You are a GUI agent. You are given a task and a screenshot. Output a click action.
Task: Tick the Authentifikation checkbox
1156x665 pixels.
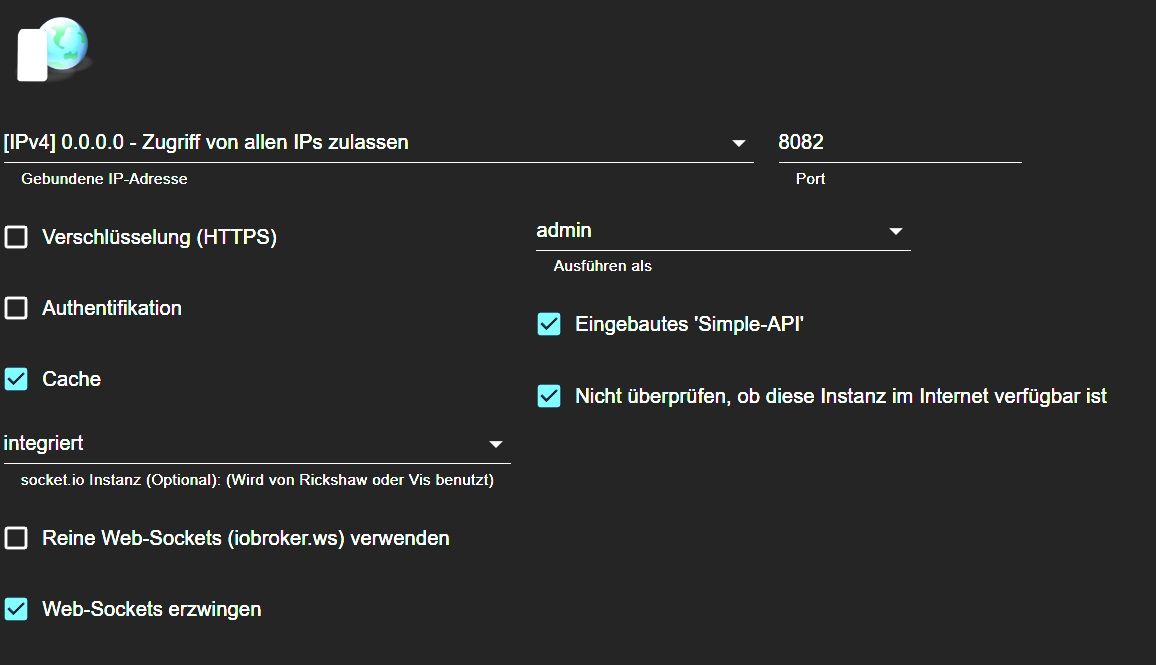tap(16, 308)
